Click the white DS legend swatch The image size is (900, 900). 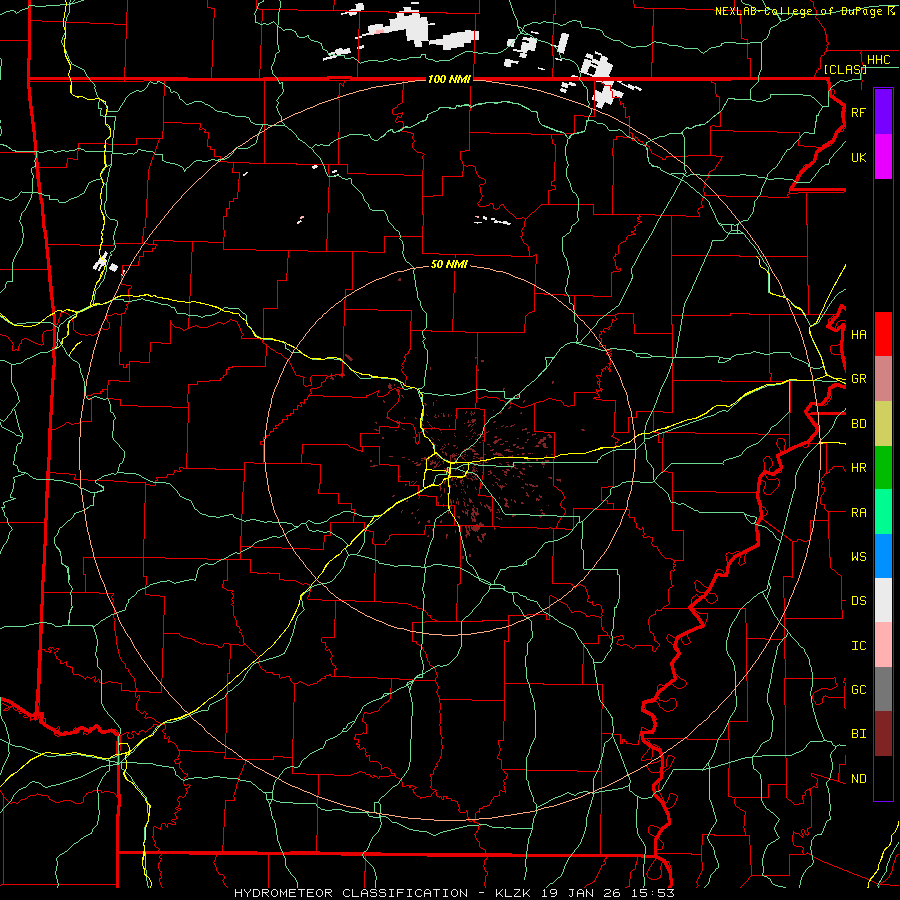tap(883, 600)
